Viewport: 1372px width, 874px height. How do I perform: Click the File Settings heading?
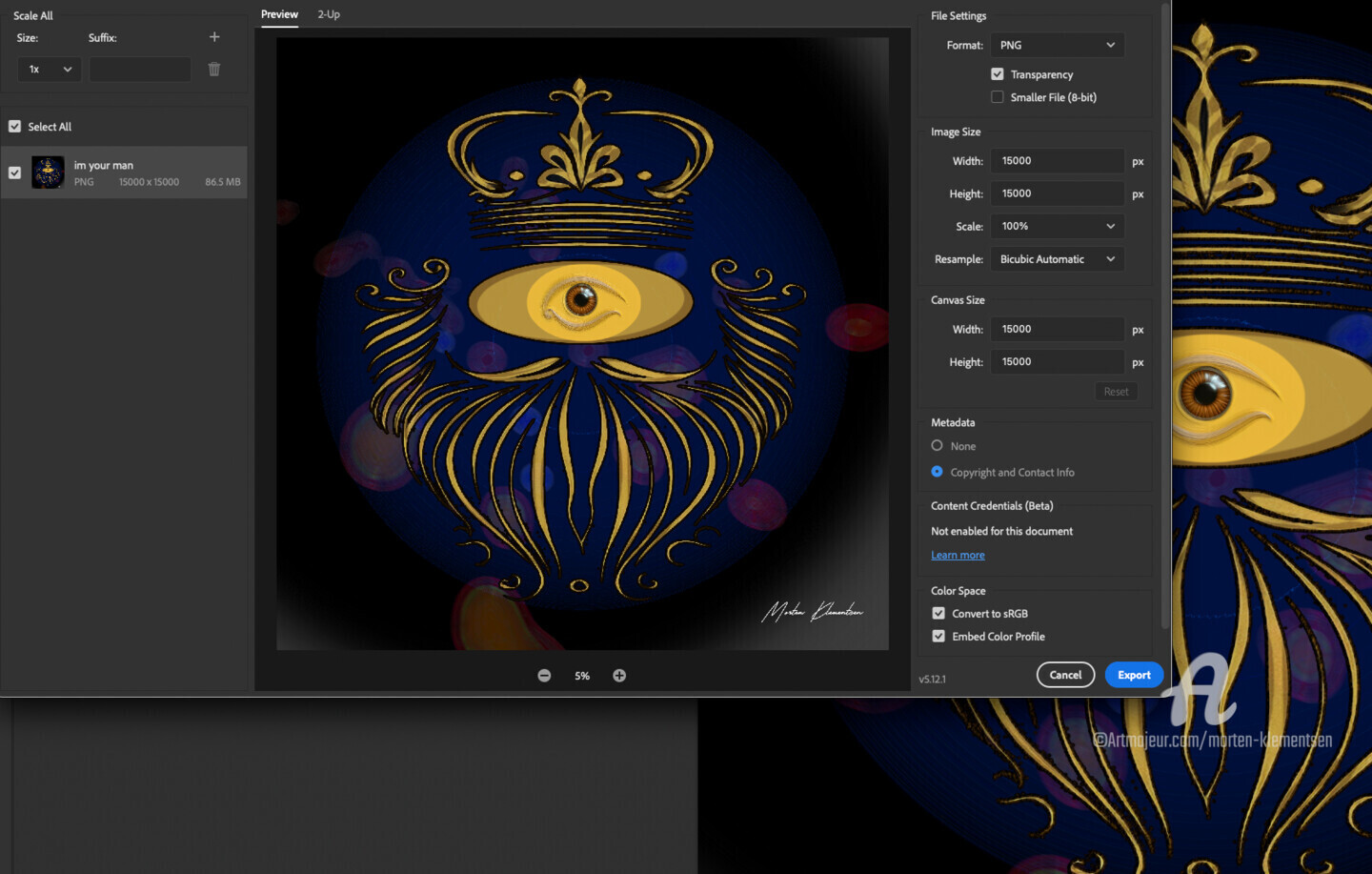pos(958,16)
